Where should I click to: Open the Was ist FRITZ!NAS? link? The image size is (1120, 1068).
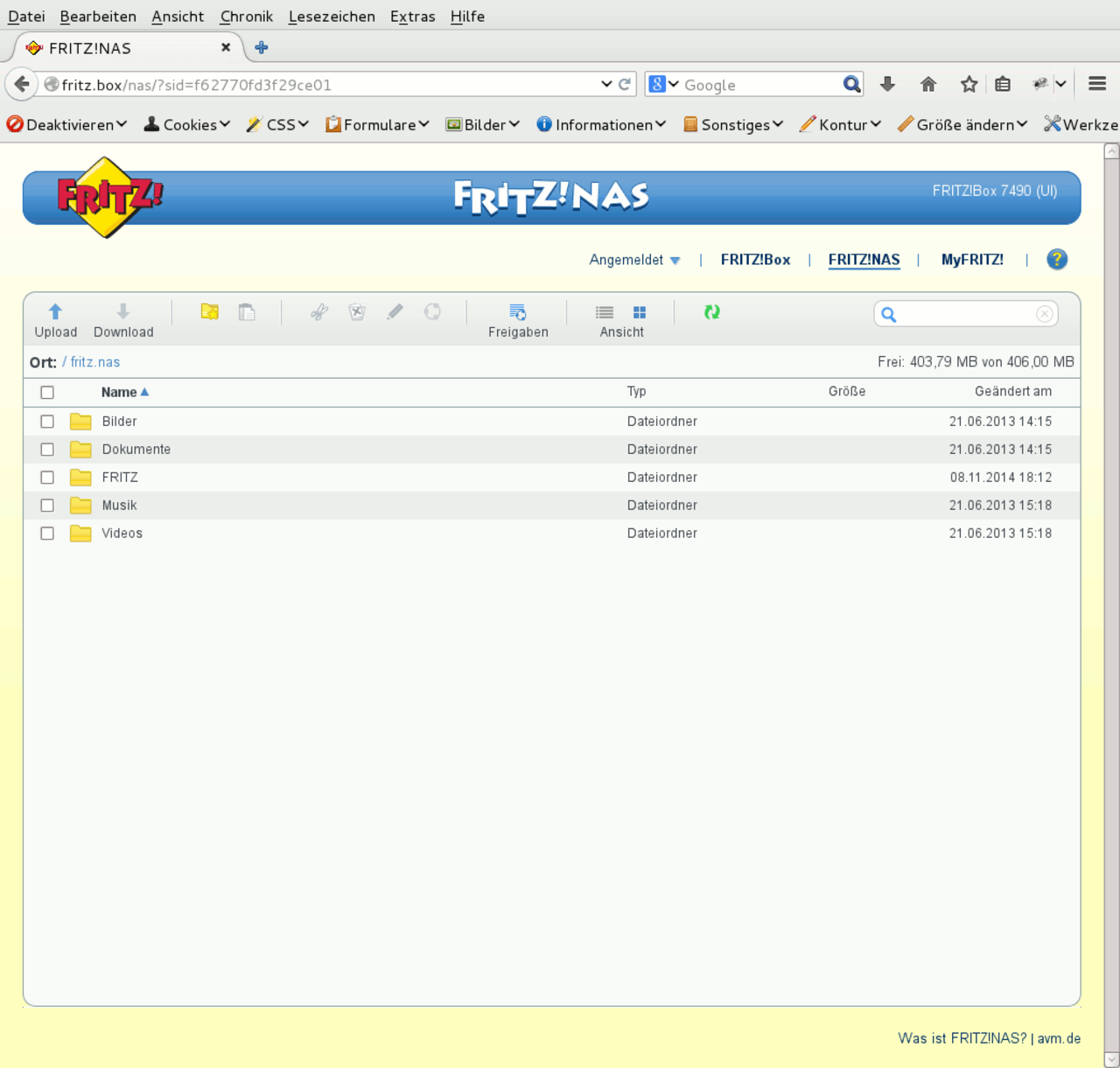click(962, 1038)
